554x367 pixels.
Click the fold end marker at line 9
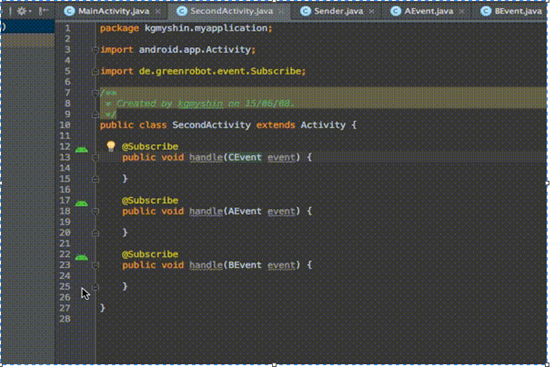click(95, 114)
